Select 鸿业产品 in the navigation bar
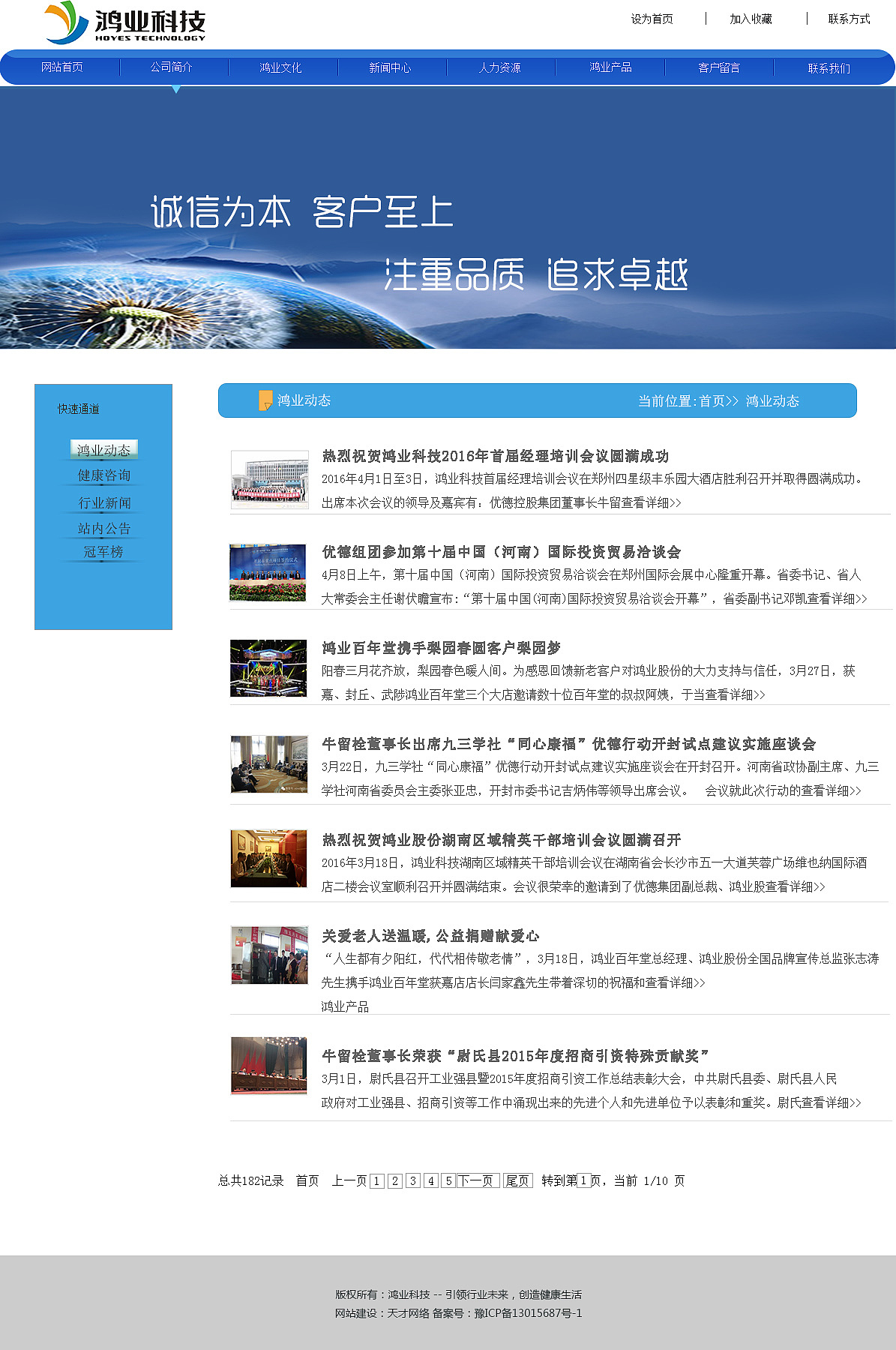The image size is (896, 1350). (x=610, y=67)
